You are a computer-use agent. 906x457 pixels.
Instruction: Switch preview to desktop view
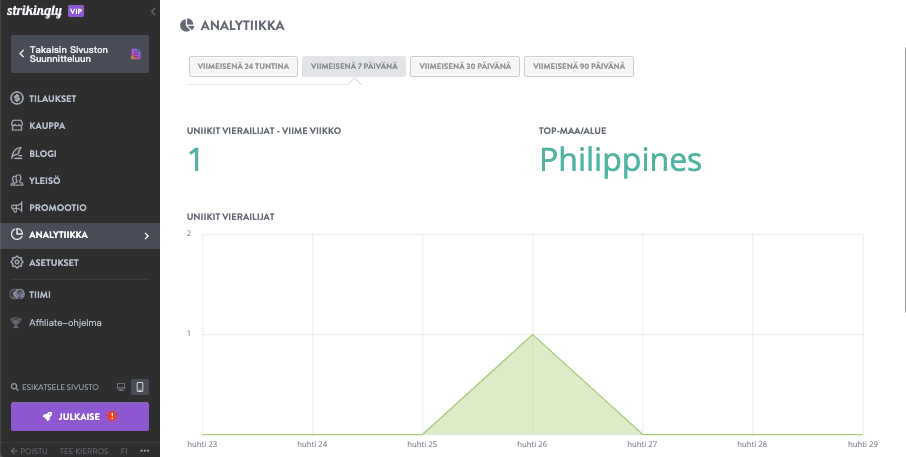coord(121,387)
